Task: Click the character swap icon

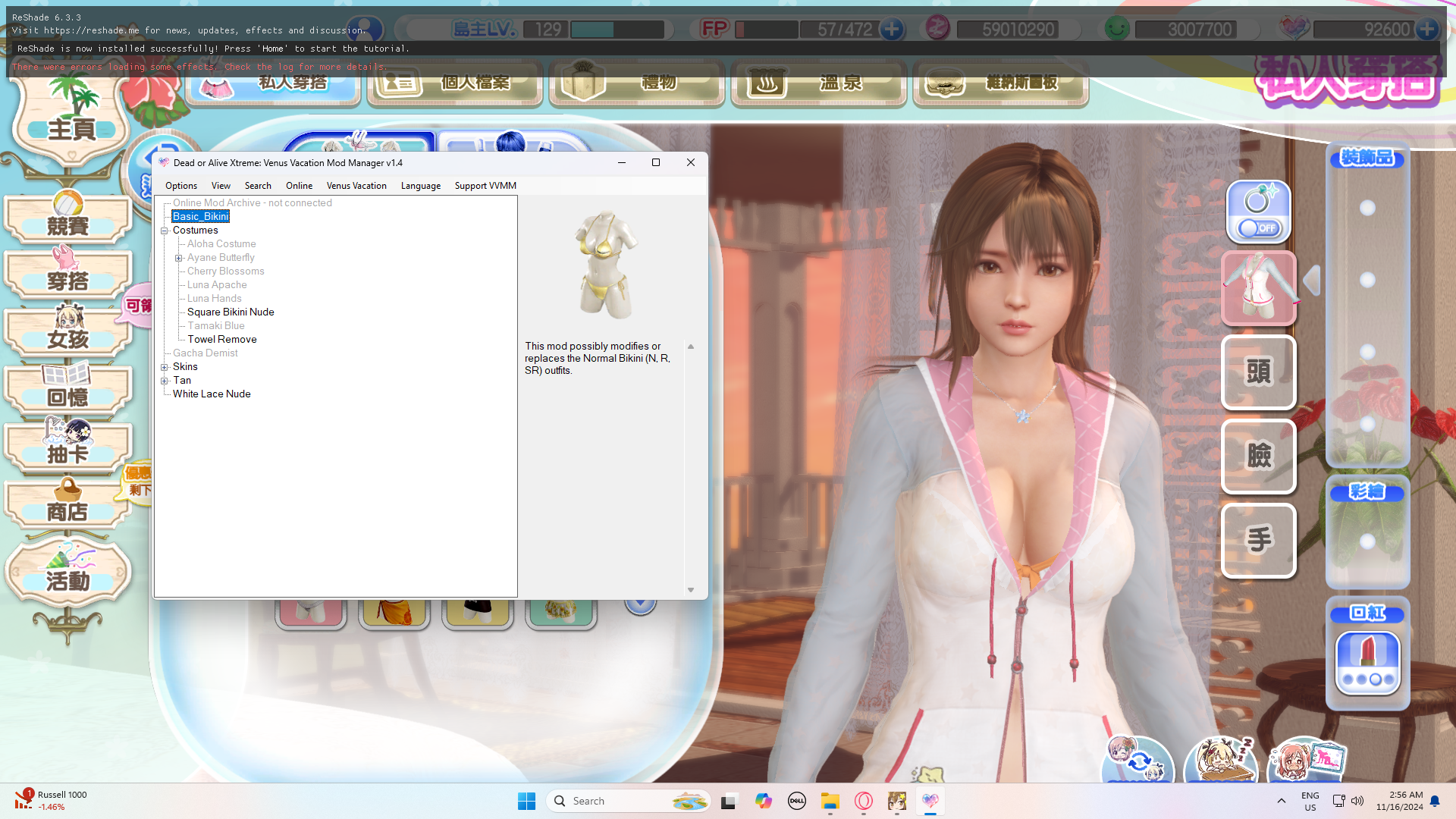Action: point(1137,759)
